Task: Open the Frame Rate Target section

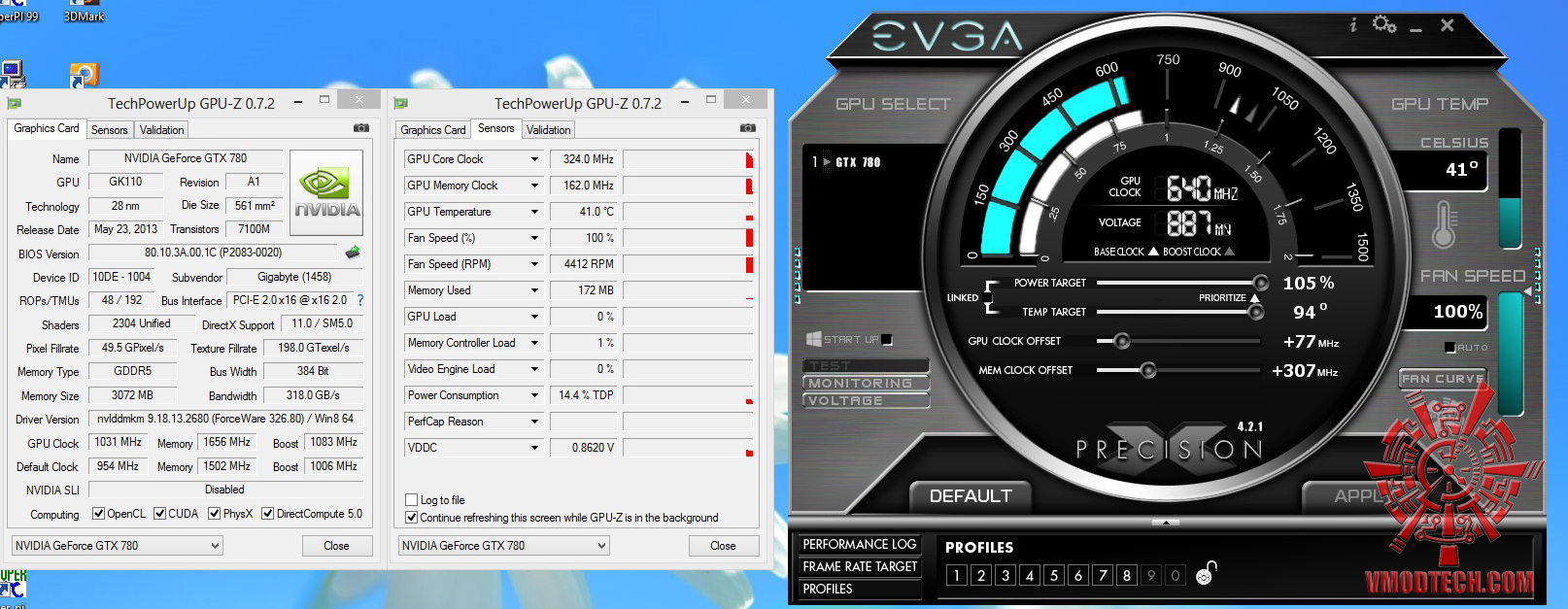Action: point(860,566)
